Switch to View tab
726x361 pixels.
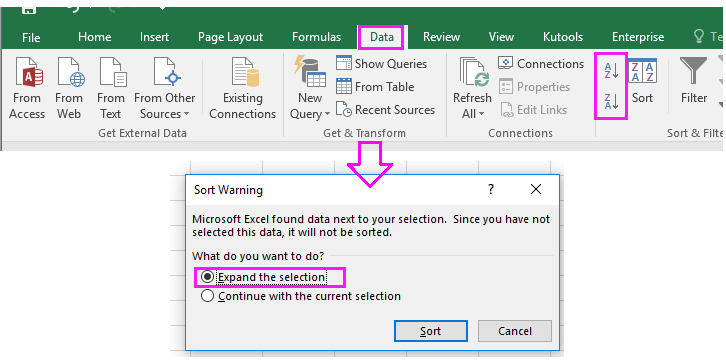[x=501, y=37]
